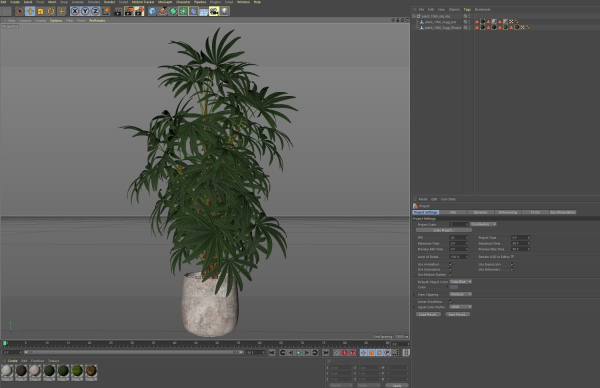This screenshot has height=388, width=600.
Task: Add a Camera object
Action: pyautogui.click(x=214, y=11)
